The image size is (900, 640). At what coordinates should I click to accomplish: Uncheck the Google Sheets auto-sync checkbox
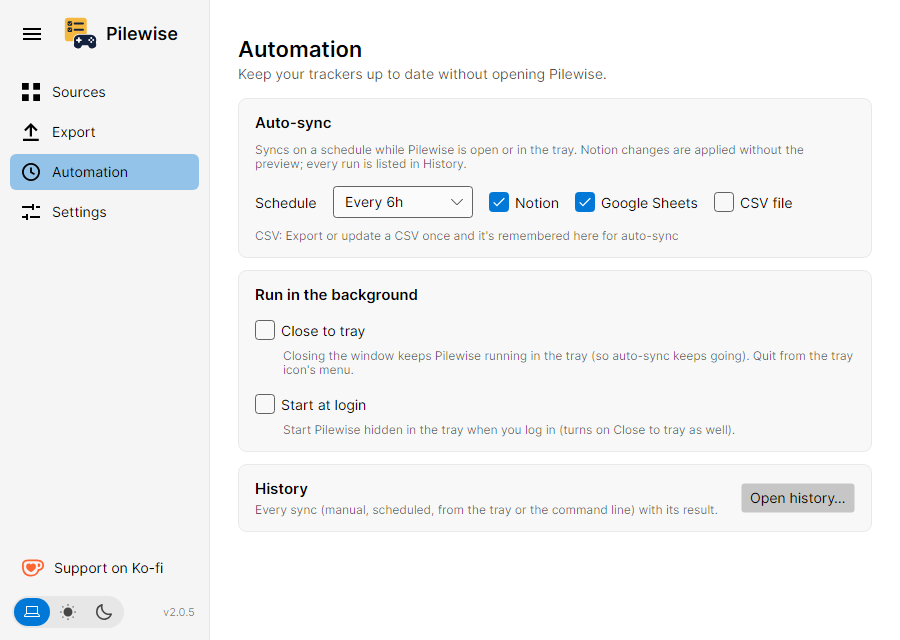(585, 203)
